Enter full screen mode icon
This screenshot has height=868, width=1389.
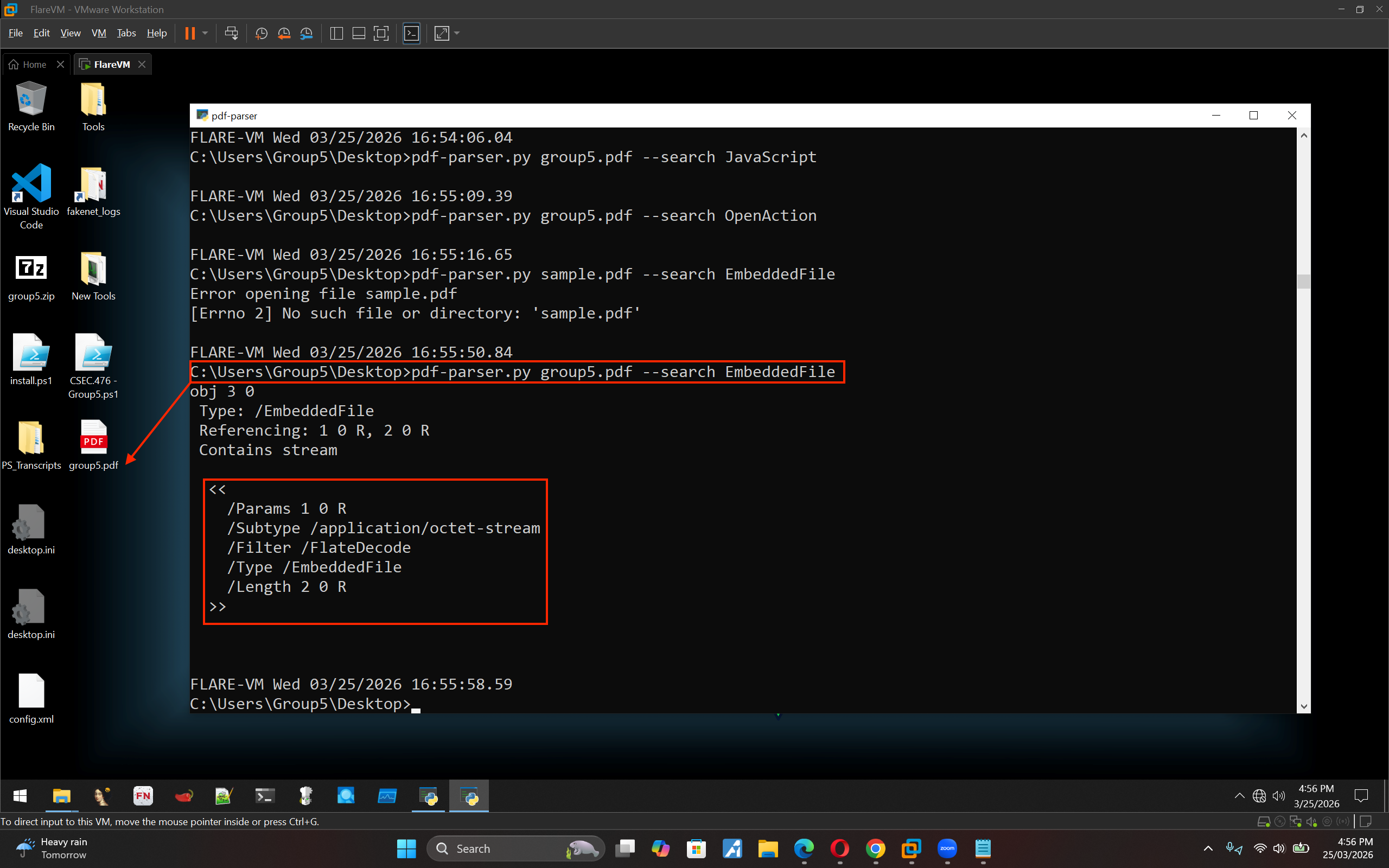(x=381, y=33)
